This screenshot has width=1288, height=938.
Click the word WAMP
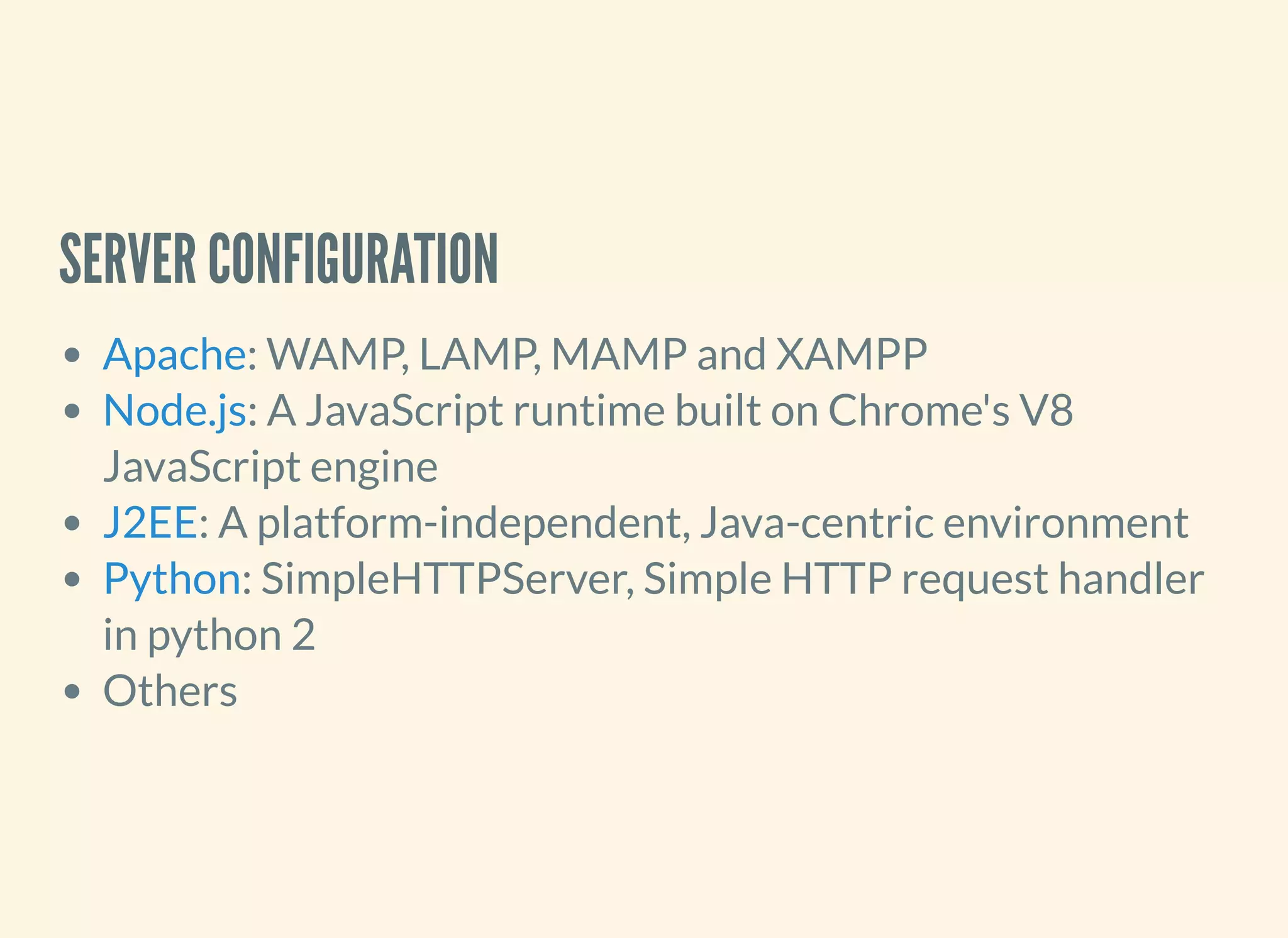pyautogui.click(x=338, y=355)
